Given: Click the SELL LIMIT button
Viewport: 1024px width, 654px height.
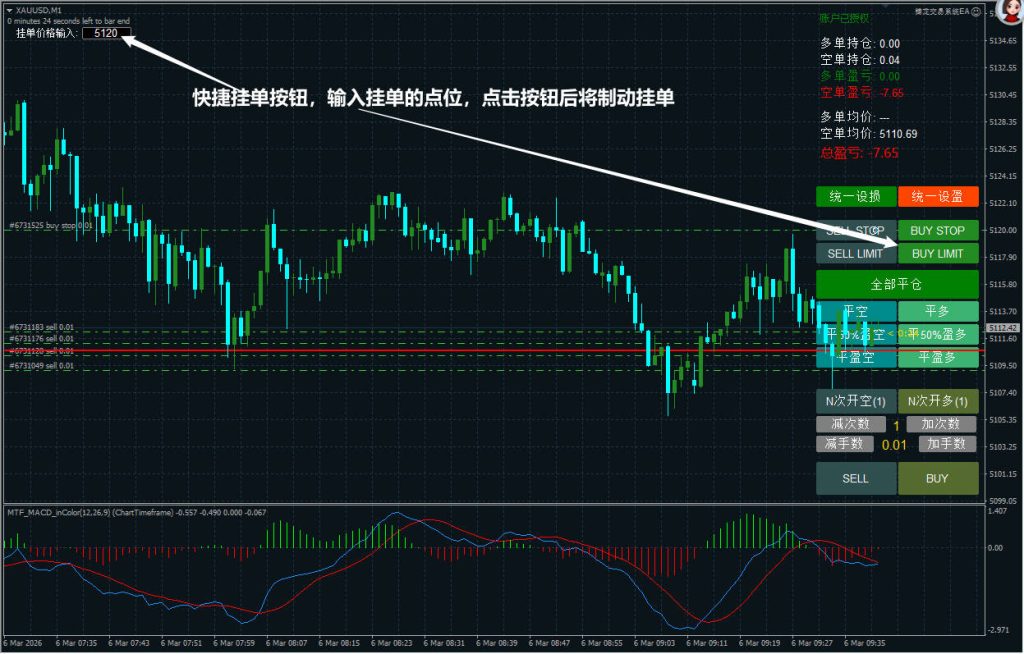Looking at the screenshot, I should coord(855,254).
